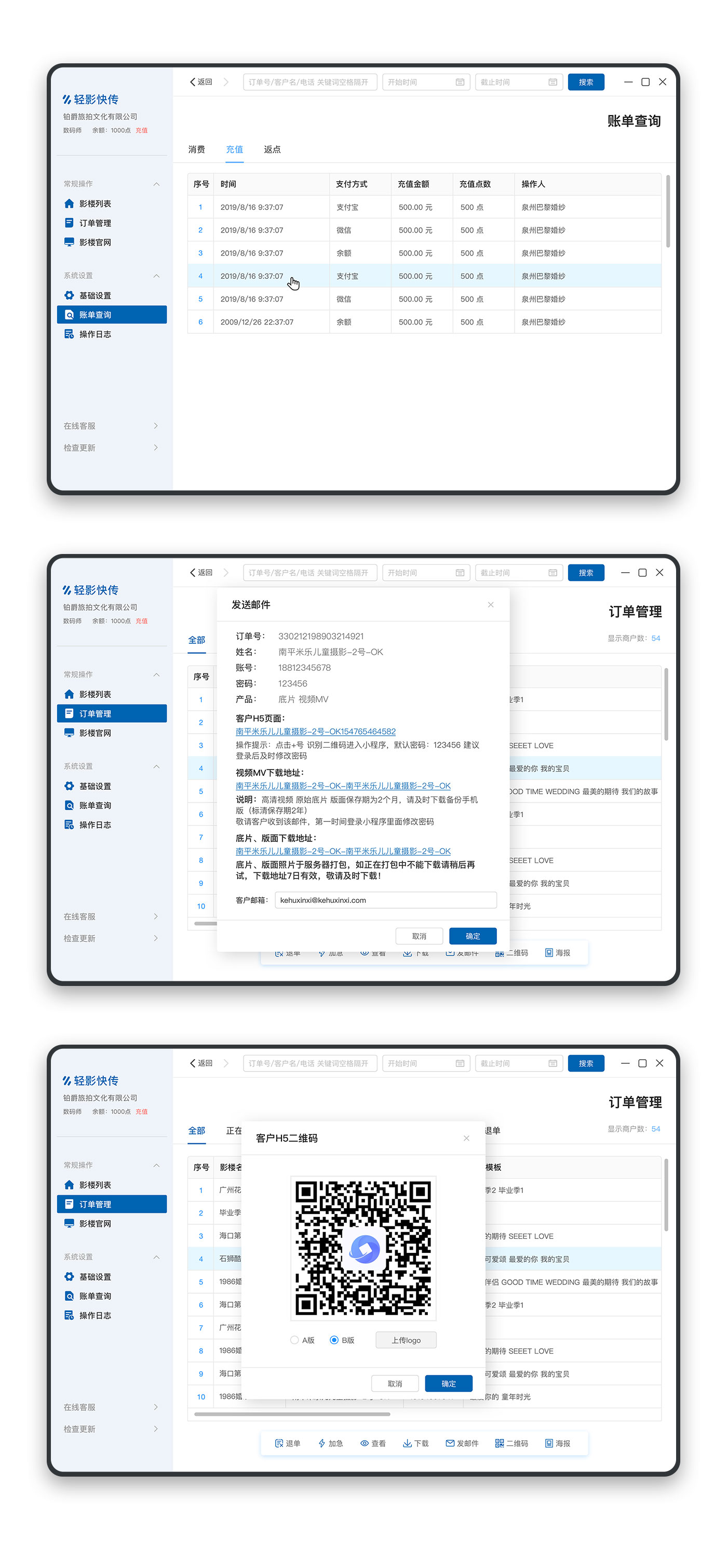This screenshot has width=727, height=1568.
Task: Click horizontal scrollbar under table in 二维码 window
Action: (292, 1414)
